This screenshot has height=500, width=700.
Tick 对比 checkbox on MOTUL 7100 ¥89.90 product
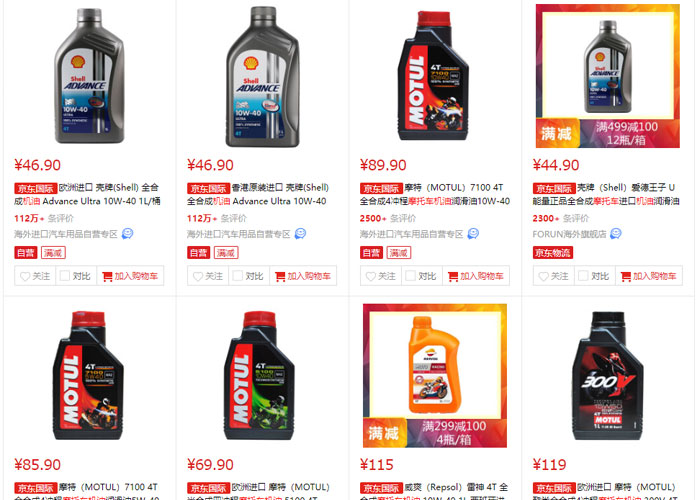tap(410, 276)
